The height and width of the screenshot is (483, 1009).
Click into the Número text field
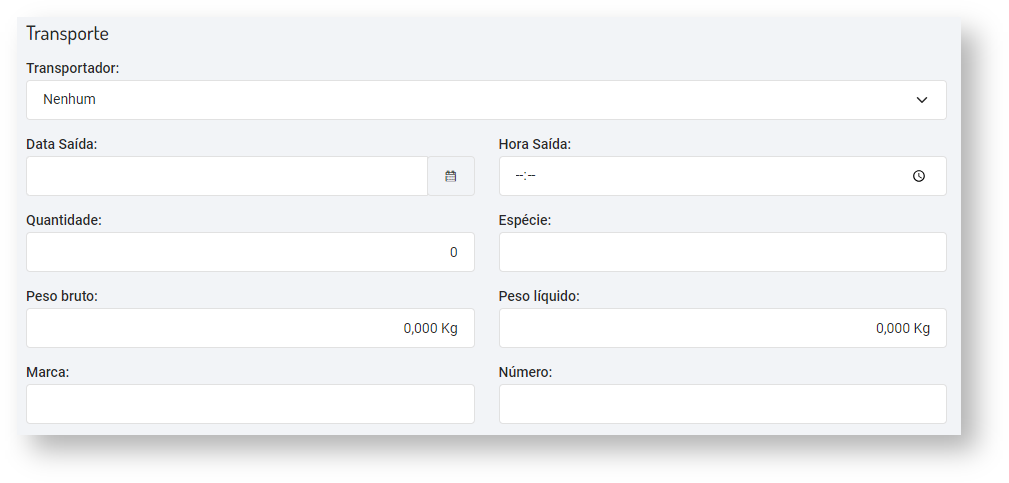click(x=722, y=404)
